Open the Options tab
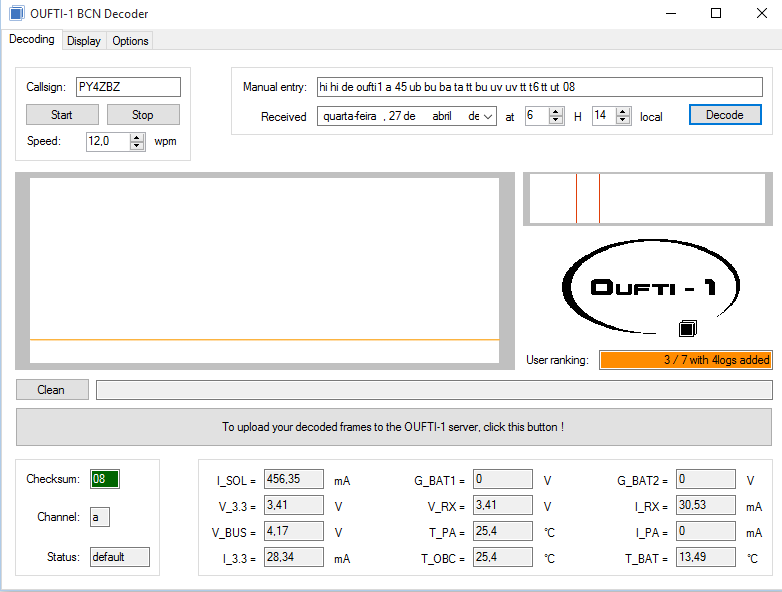 point(130,41)
